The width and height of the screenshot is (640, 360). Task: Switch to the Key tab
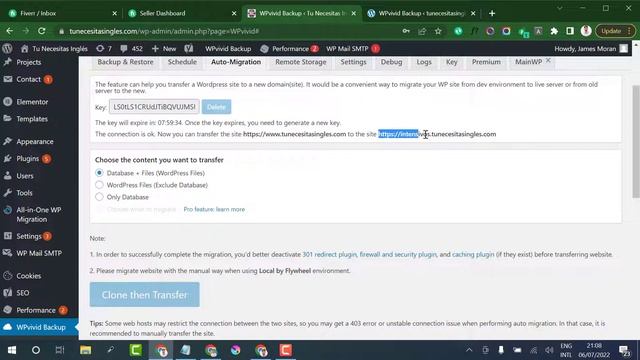pyautogui.click(x=451, y=62)
